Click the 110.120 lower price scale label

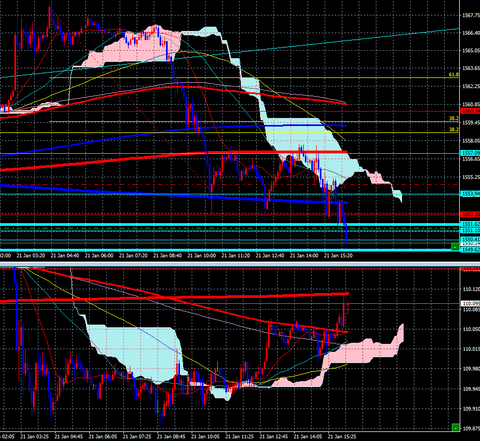pos(471,289)
